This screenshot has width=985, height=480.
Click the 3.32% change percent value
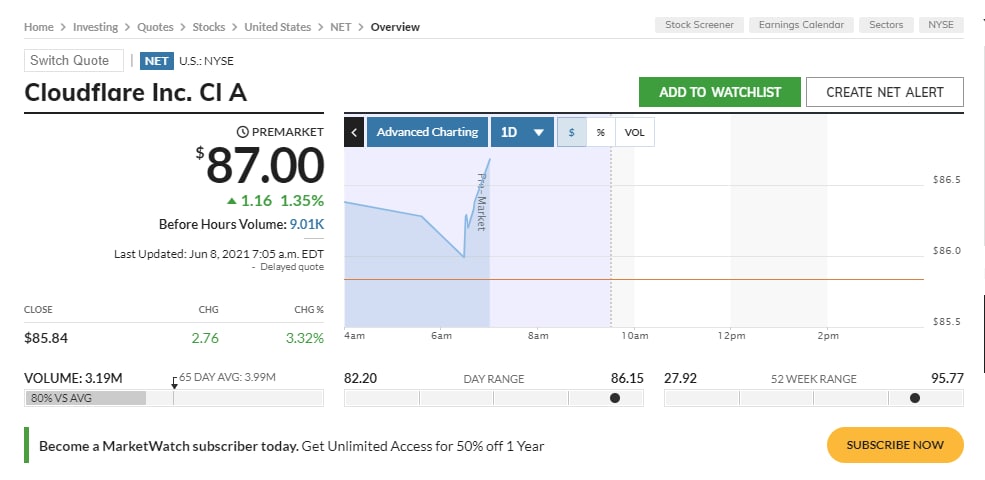305,338
